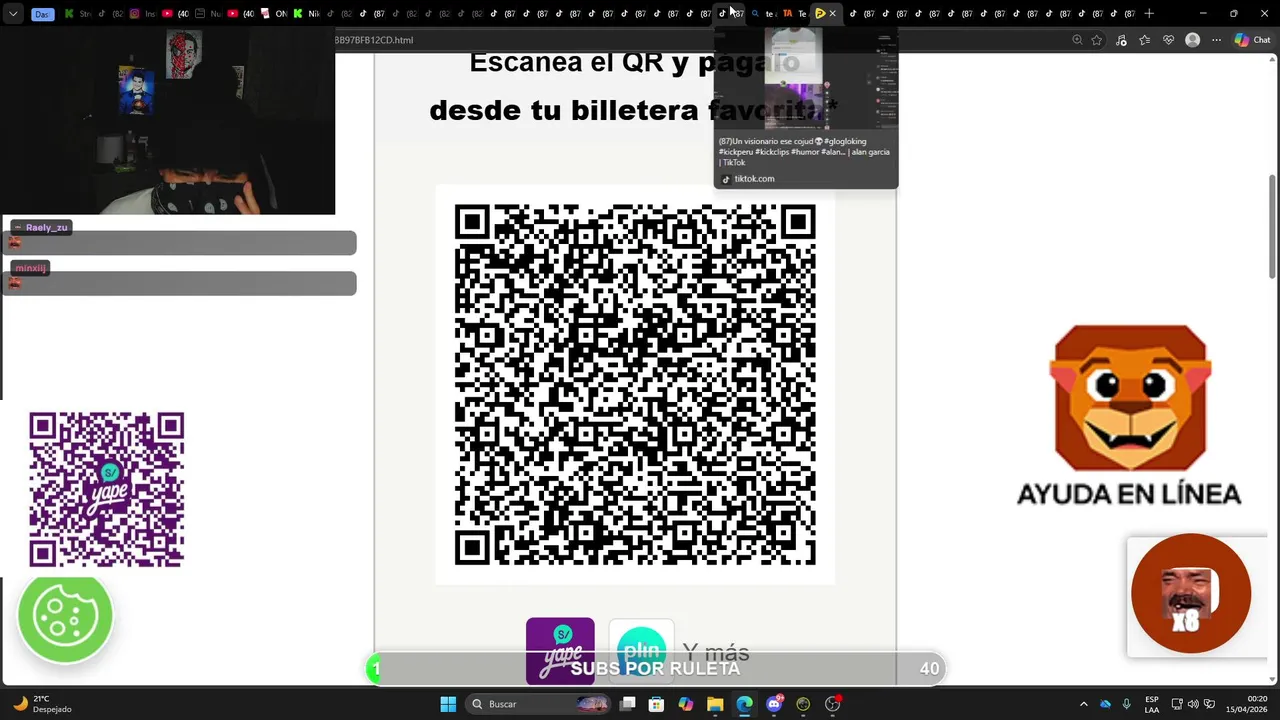The width and height of the screenshot is (1280, 720).
Task: Click the large payment QR code
Action: 635,385
